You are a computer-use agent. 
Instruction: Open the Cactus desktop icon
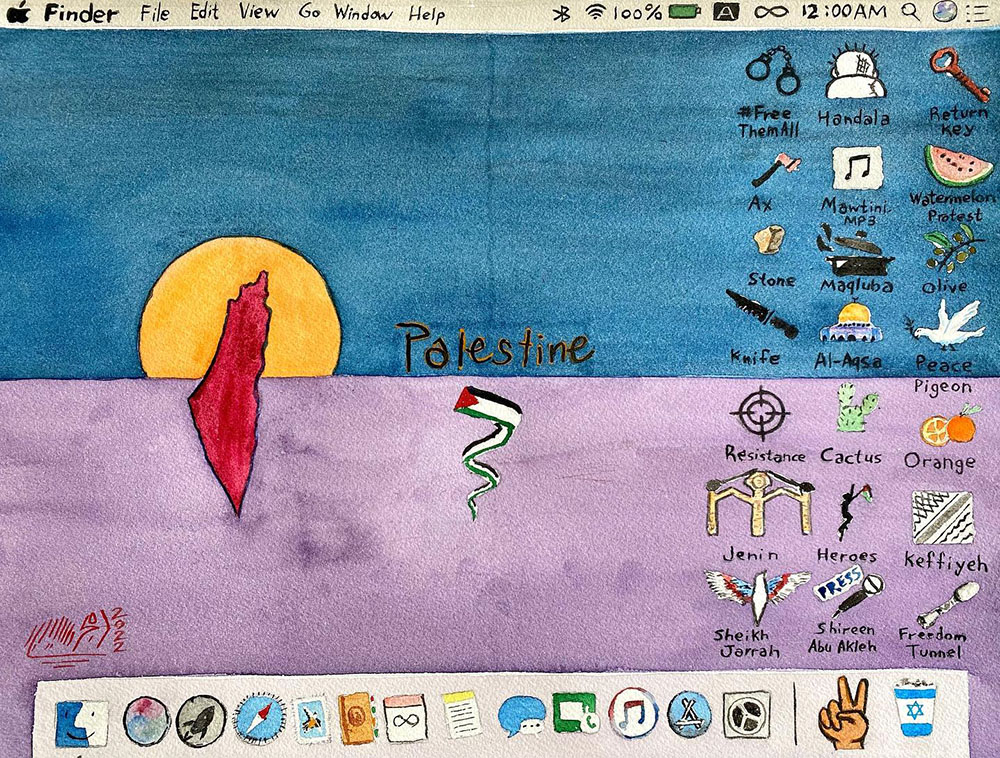click(x=857, y=408)
